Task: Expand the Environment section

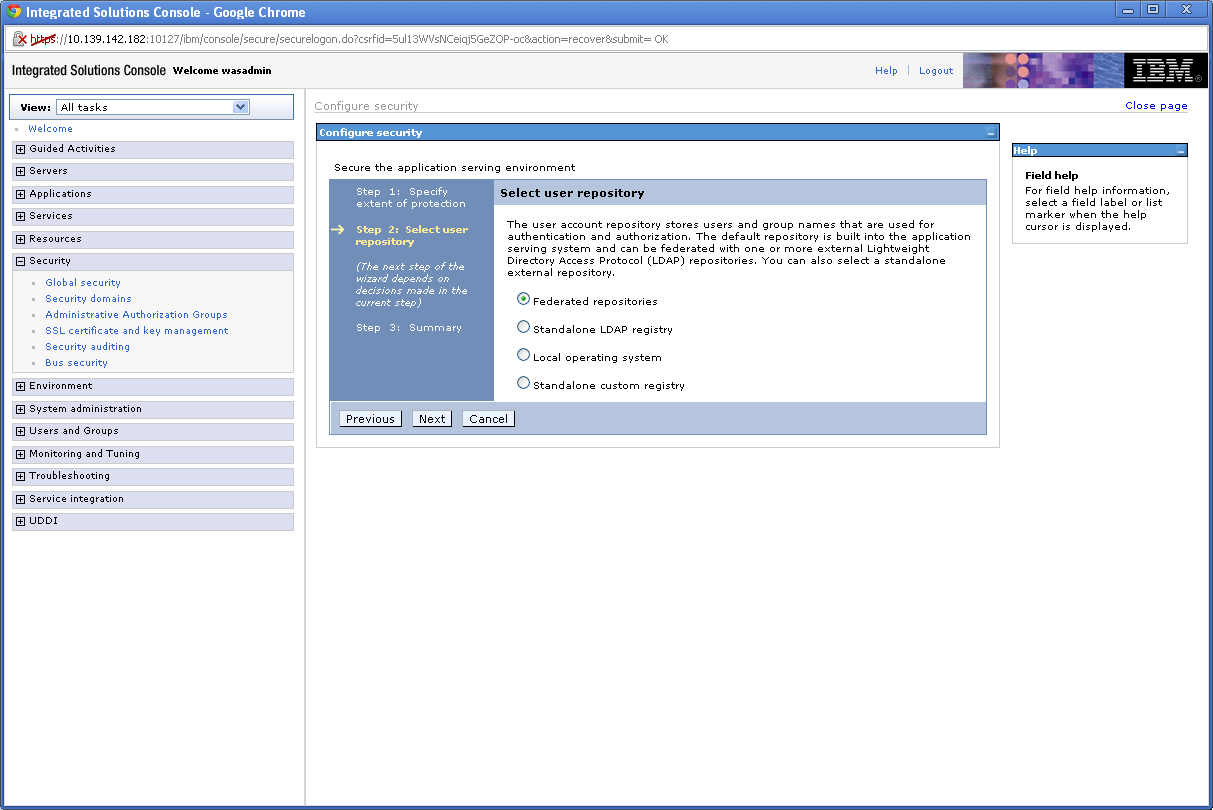Action: click(x=20, y=386)
